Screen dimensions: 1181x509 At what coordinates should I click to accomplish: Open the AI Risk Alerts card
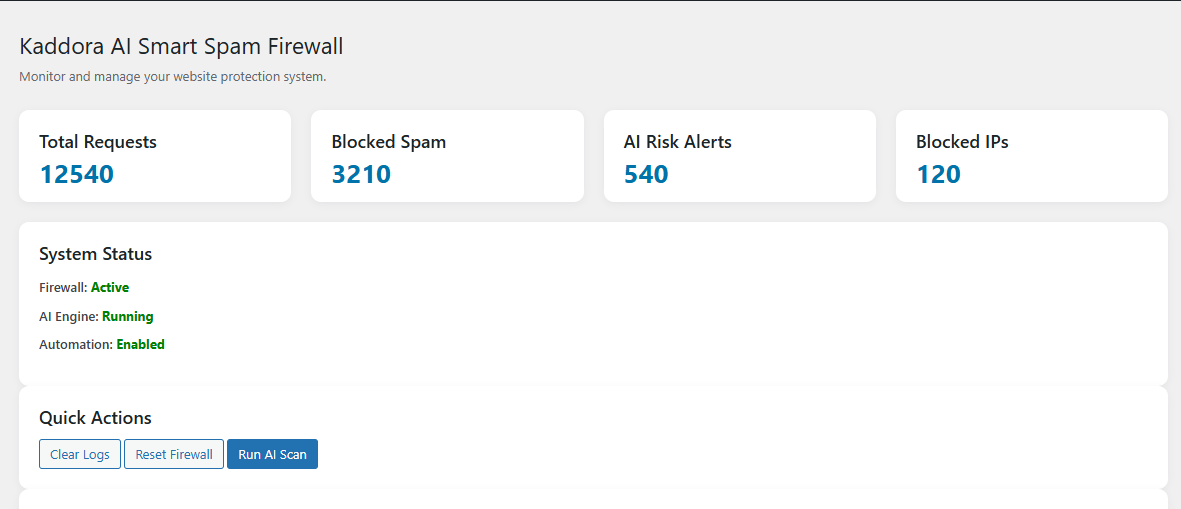[740, 156]
